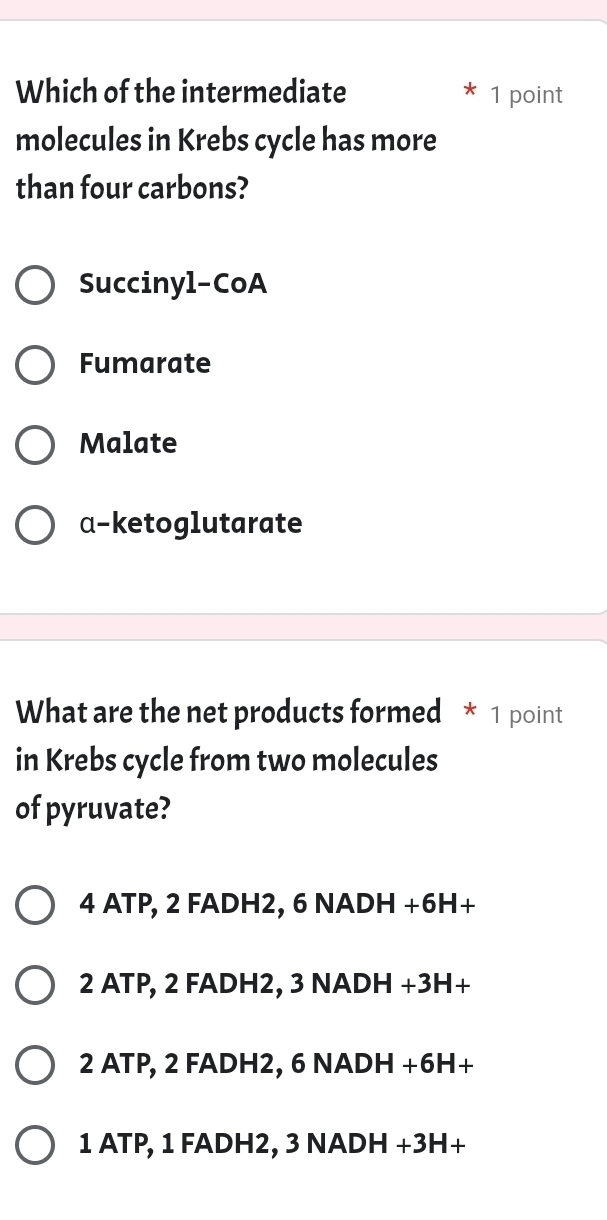Click the 1 point label on the first question
The width and height of the screenshot is (607, 1220).
(527, 95)
